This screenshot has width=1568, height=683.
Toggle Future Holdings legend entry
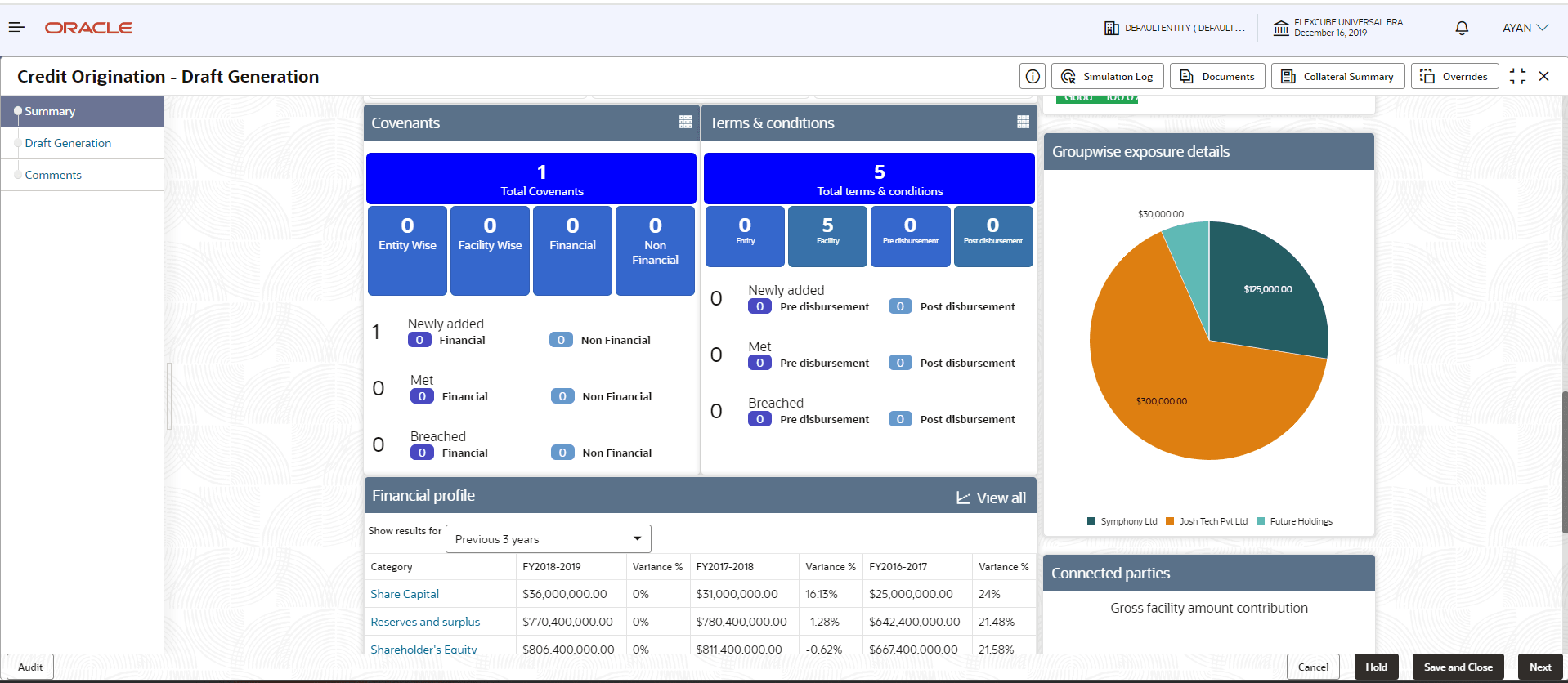pos(1294,521)
